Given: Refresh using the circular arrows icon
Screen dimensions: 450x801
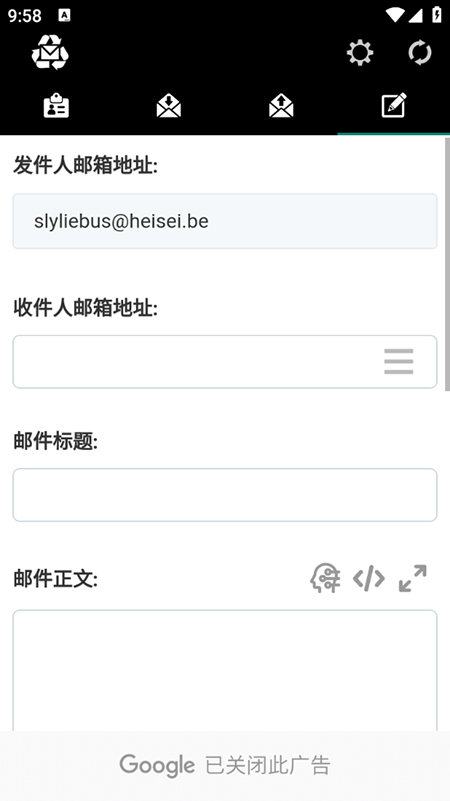Looking at the screenshot, I should (x=420, y=53).
